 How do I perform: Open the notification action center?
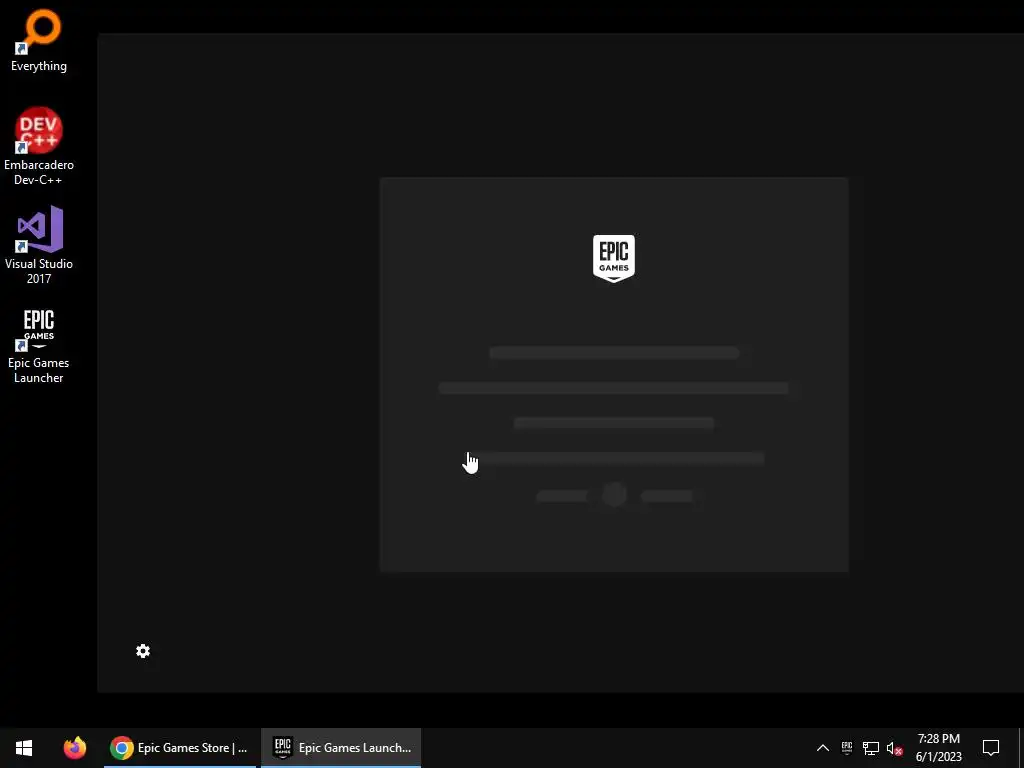coord(991,748)
